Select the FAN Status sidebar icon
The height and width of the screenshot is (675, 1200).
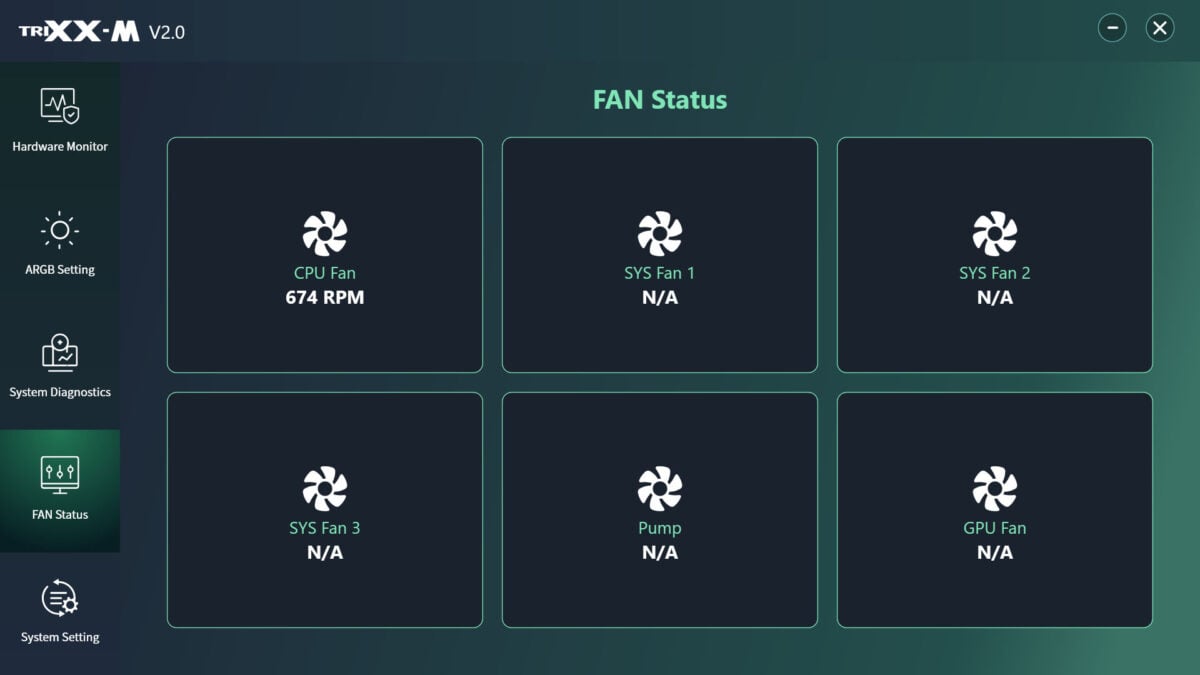click(60, 490)
